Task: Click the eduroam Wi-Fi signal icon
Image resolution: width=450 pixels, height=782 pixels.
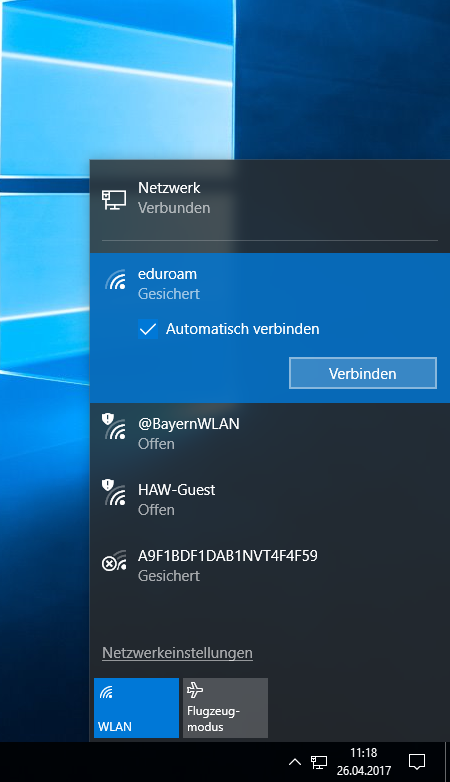Action: coord(115,280)
